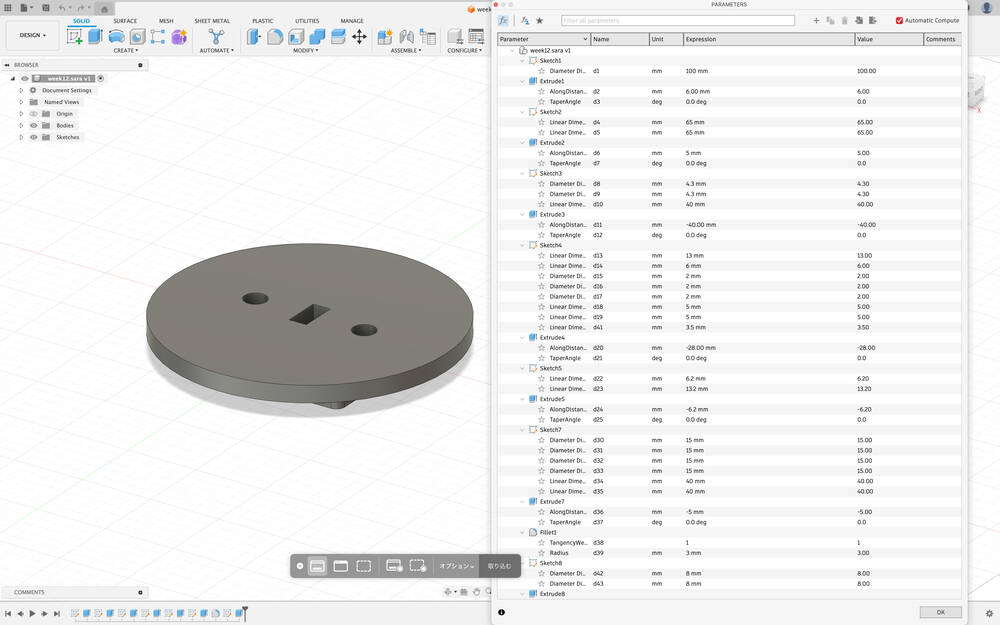This screenshot has width=1000, height=625.
Task: Activate the week12.sara v1 component radio button
Action: (101, 78)
